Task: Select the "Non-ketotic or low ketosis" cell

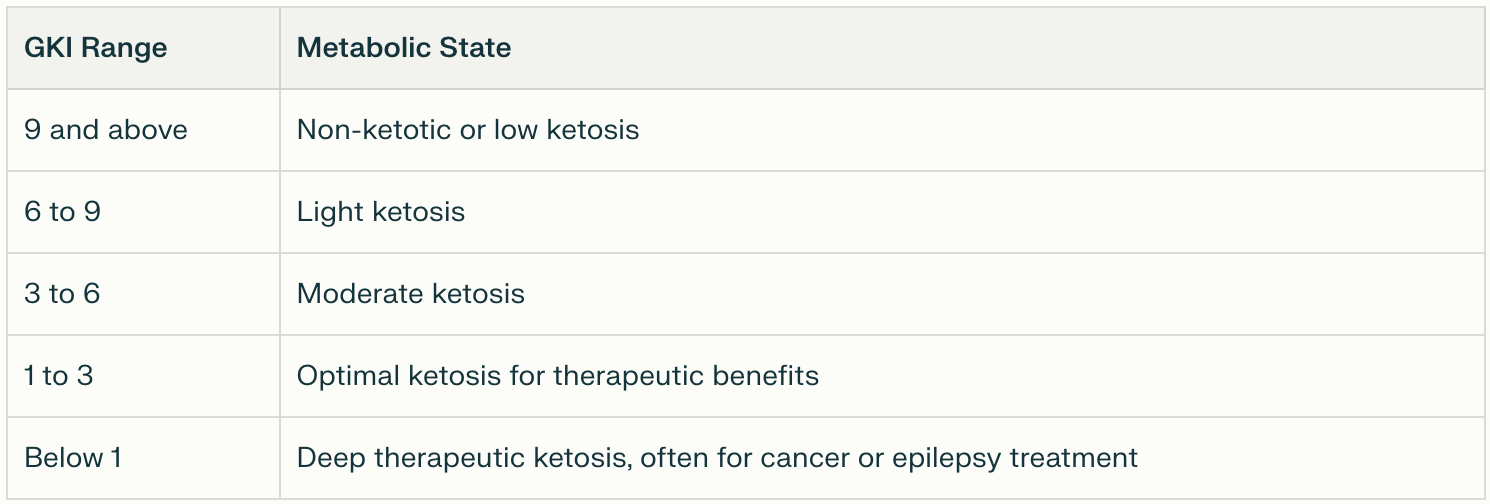Action: 468,130
